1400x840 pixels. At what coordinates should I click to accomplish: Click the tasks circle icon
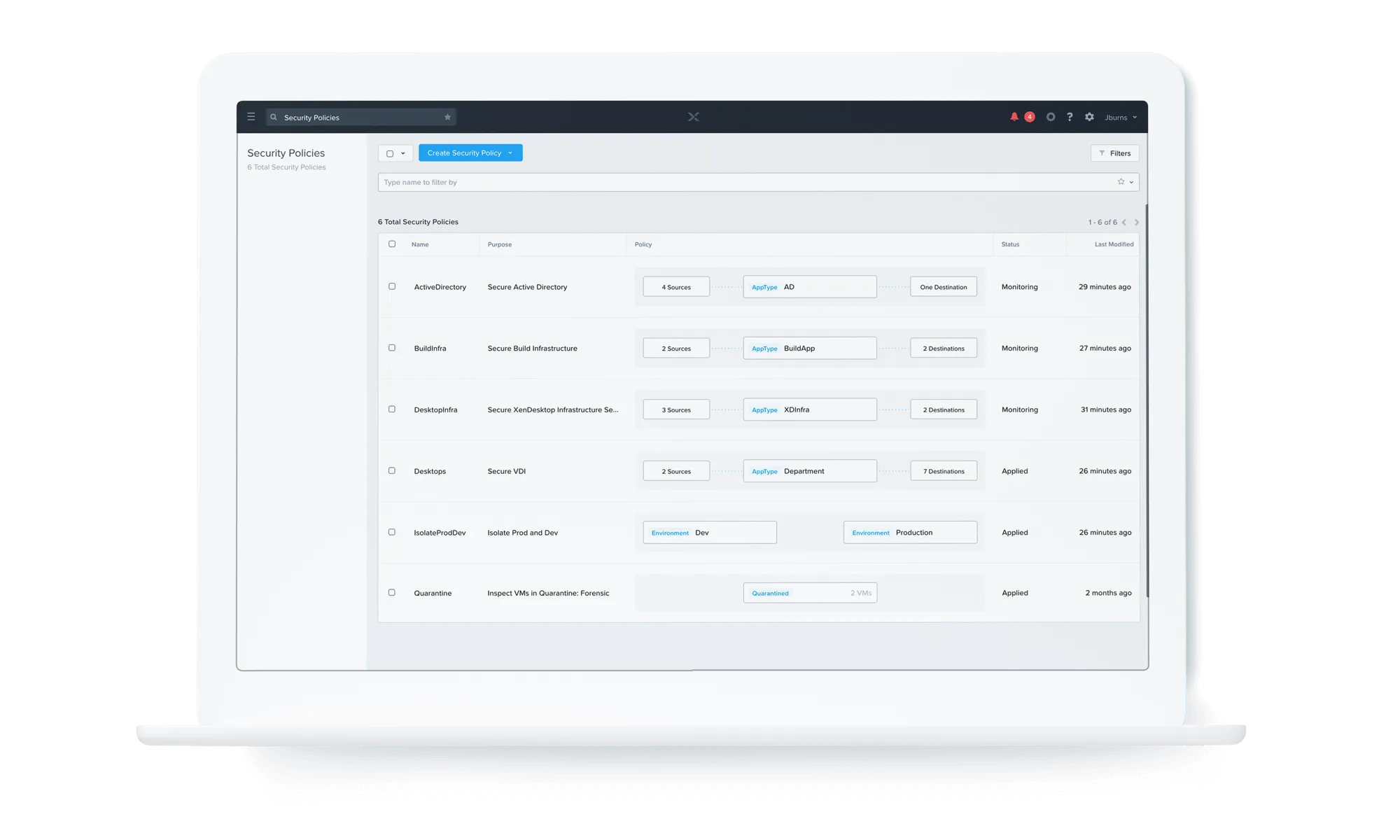1051,117
